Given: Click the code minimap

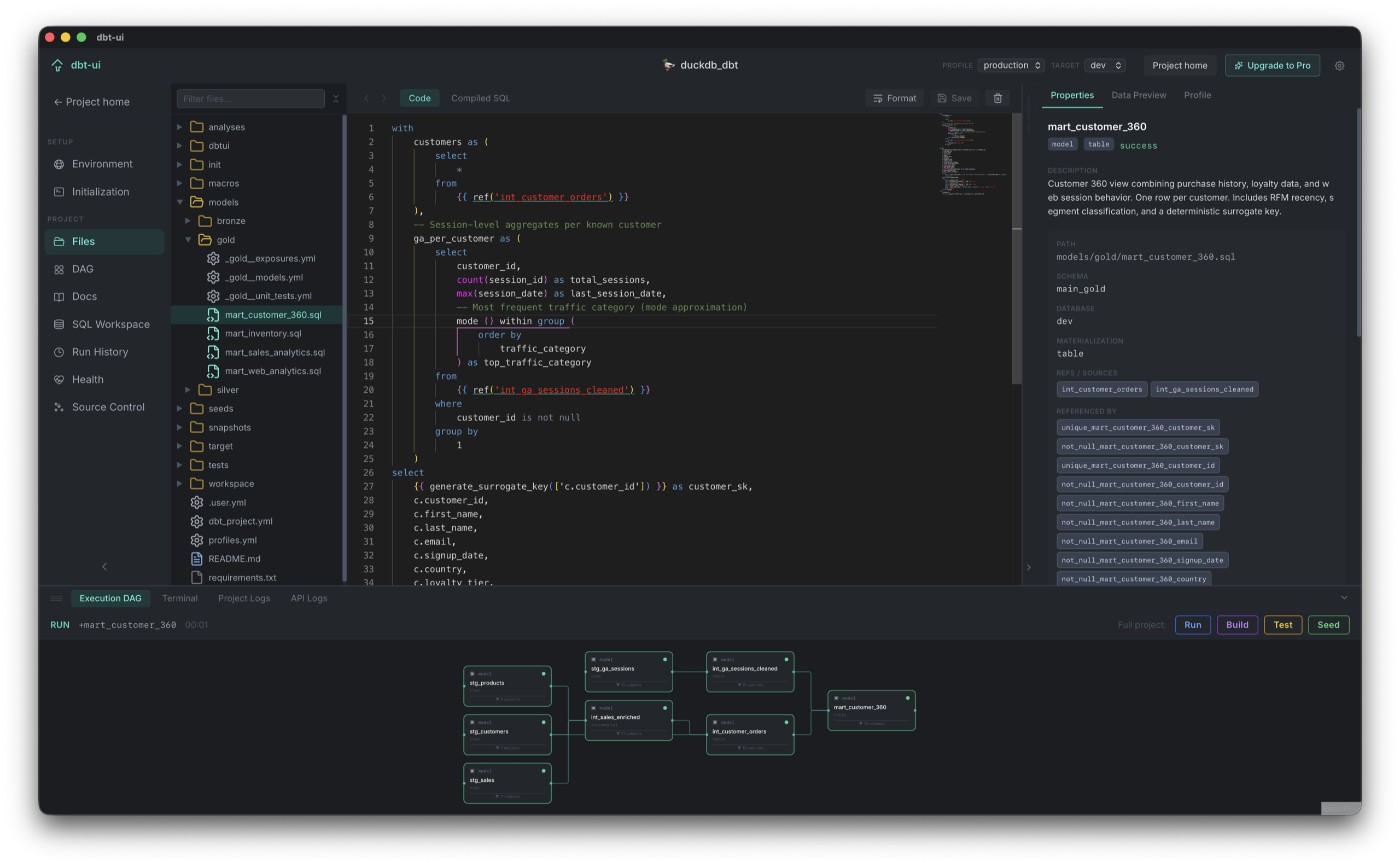Looking at the screenshot, I should [x=973, y=155].
